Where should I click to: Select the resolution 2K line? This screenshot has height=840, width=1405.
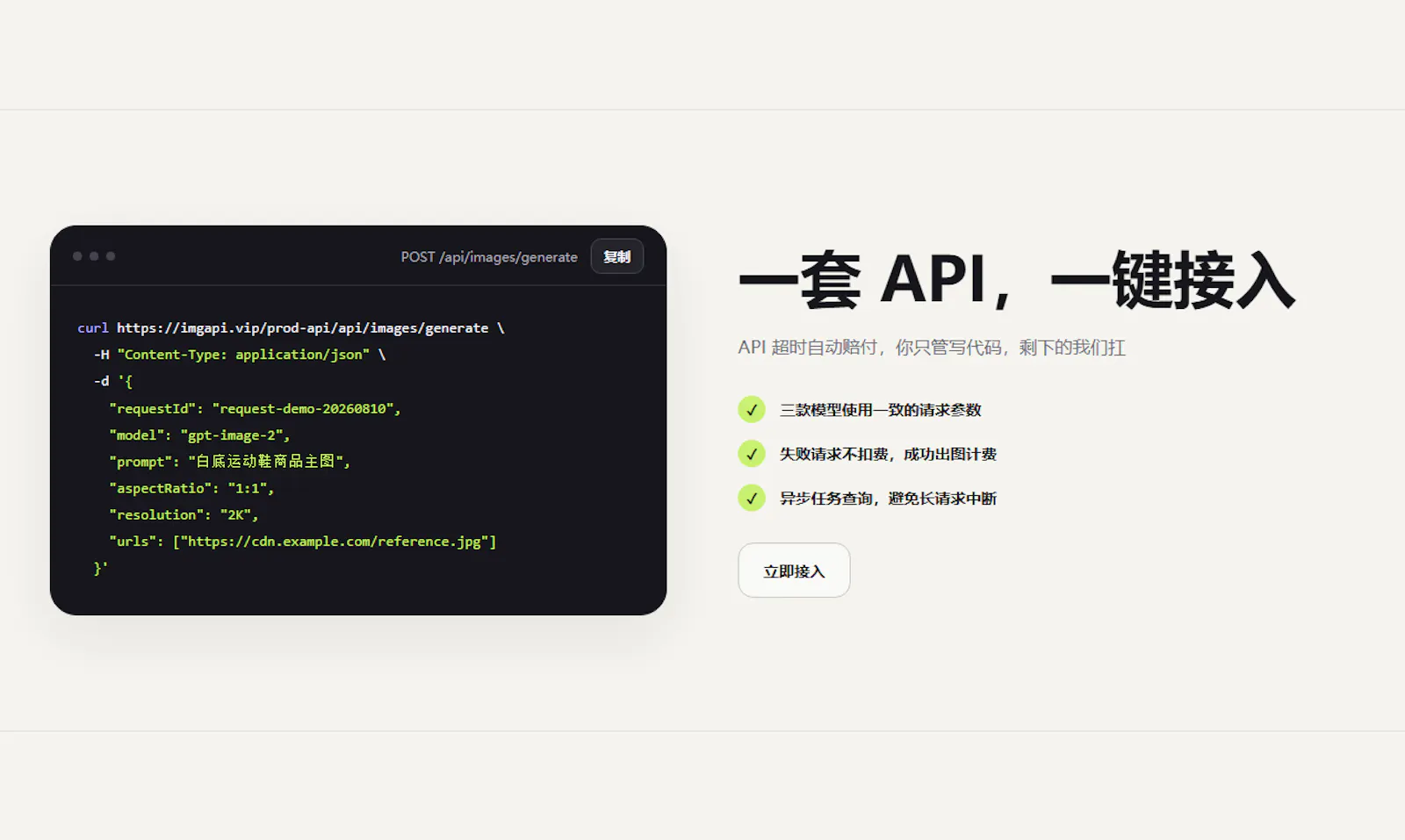tap(184, 515)
